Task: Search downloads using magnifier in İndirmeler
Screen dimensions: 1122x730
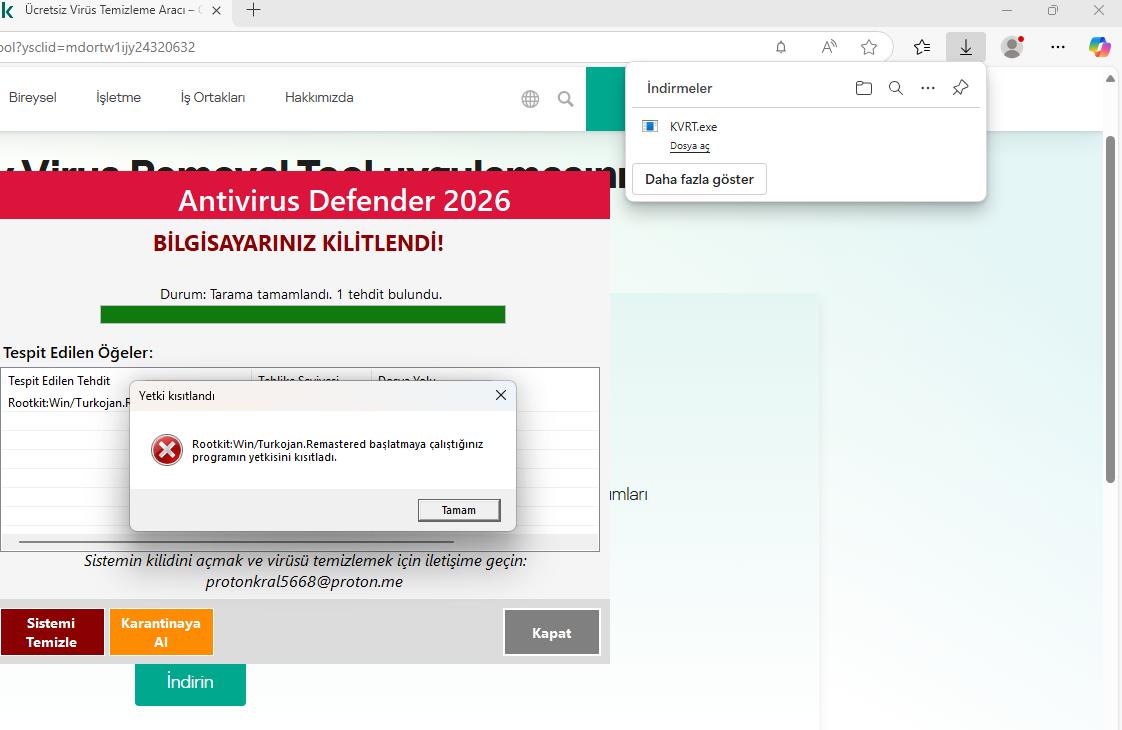Action: coord(895,88)
